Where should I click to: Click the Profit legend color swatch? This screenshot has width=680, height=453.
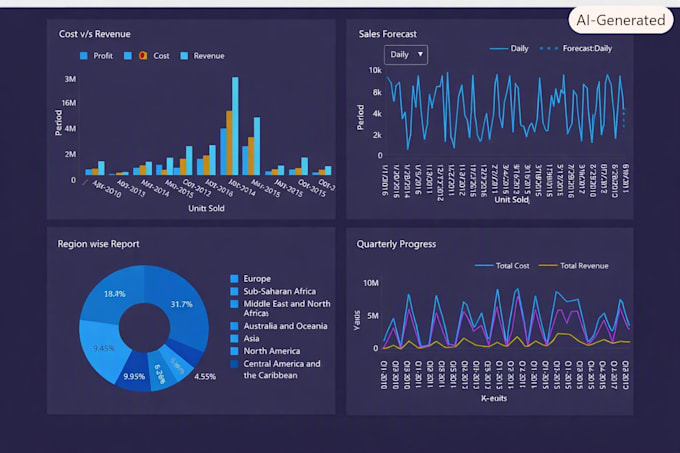[x=84, y=56]
